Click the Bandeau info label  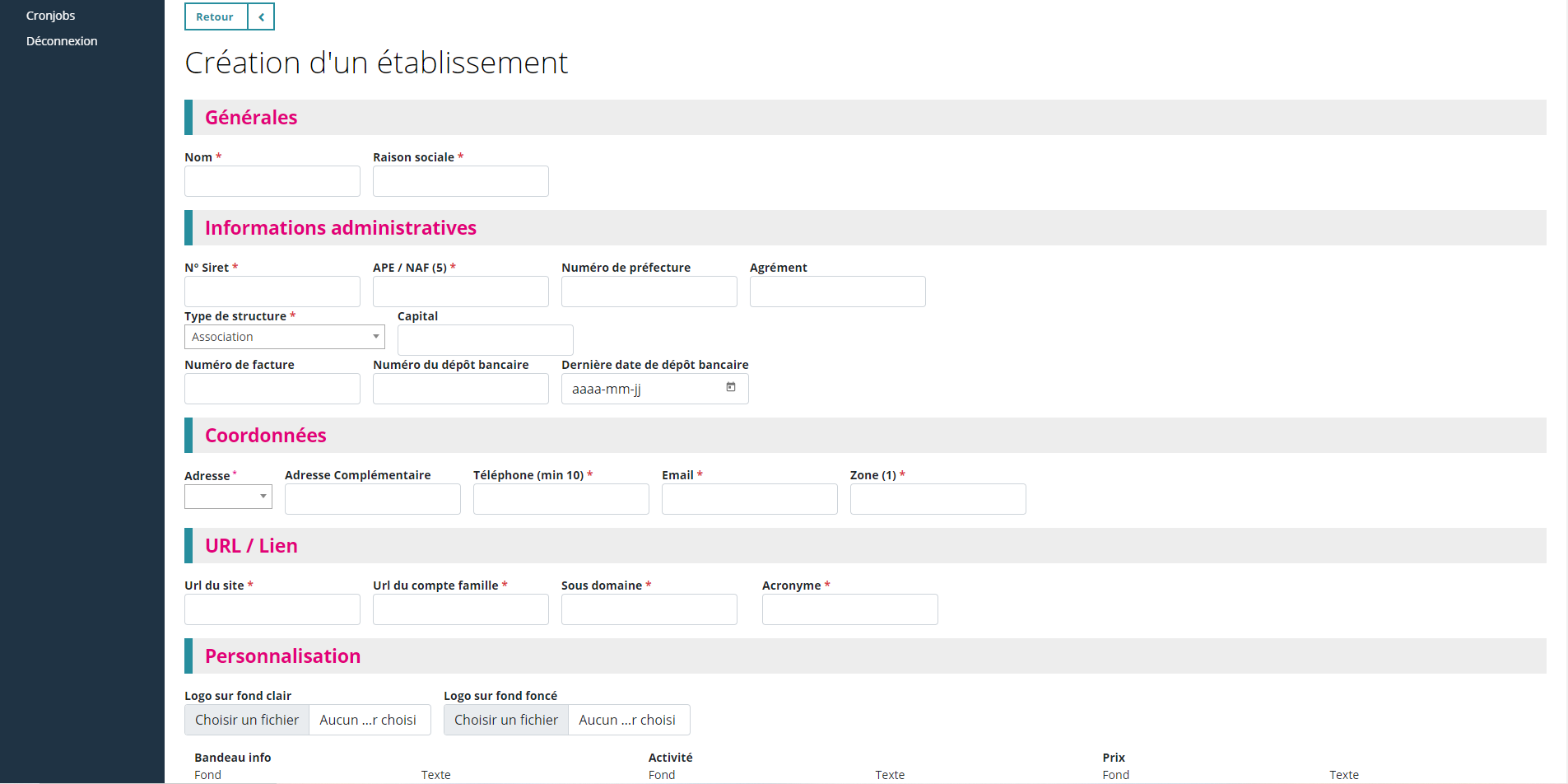(x=233, y=758)
